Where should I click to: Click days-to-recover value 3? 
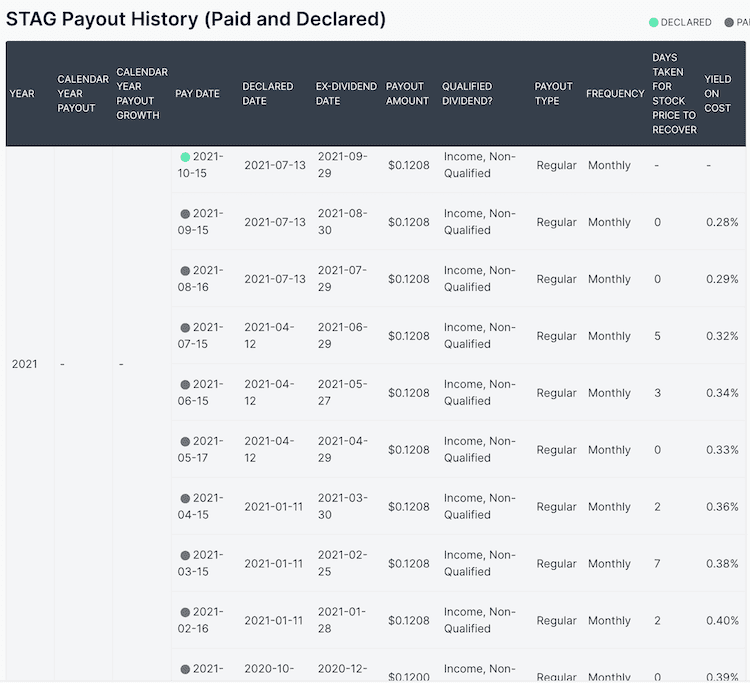(658, 393)
